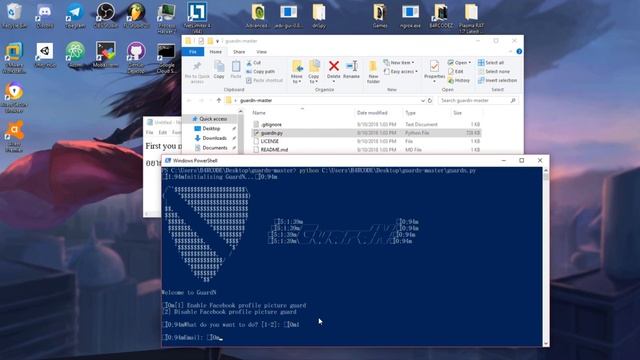The height and width of the screenshot is (360, 640).
Task: Launch MobaXterm desktop shortcut
Action: 105,55
